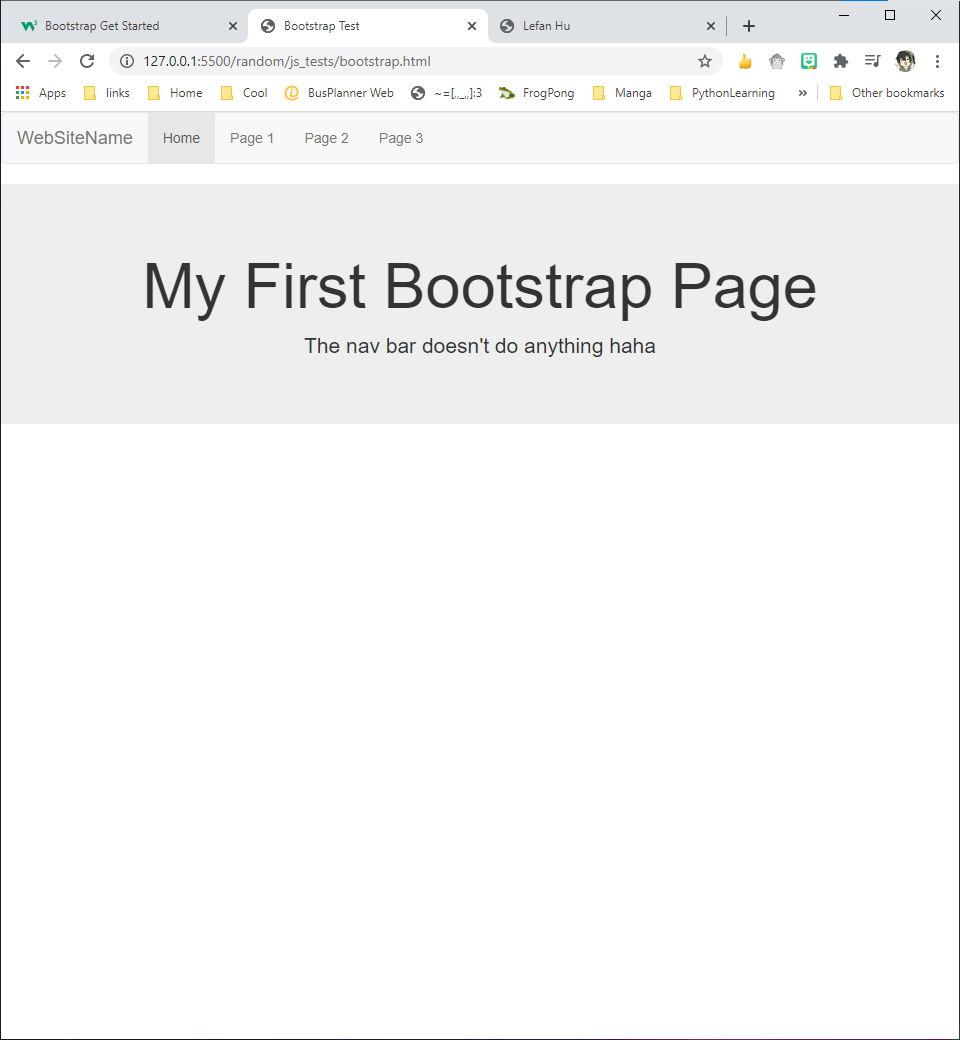
Task: Open the Chrome customize menu
Action: pyautogui.click(x=937, y=60)
